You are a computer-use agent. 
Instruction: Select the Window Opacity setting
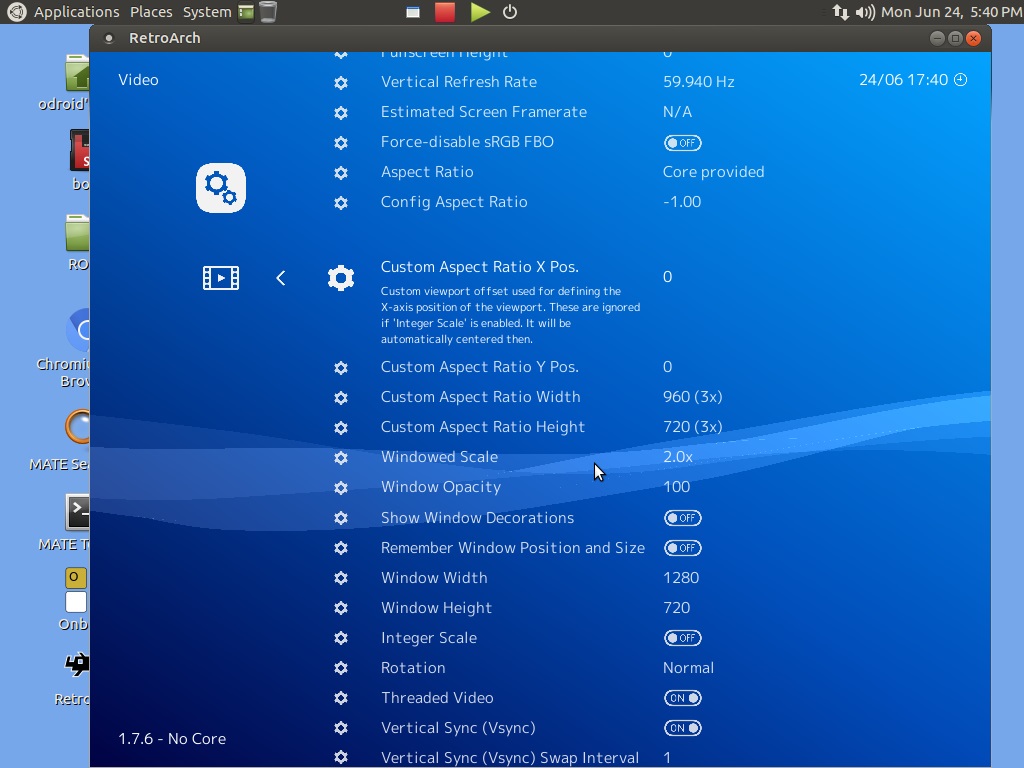point(440,487)
